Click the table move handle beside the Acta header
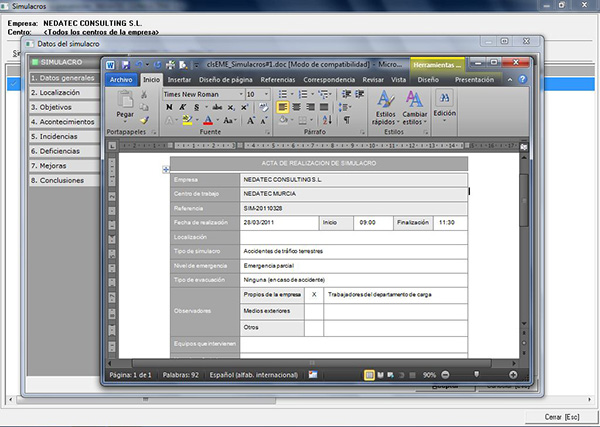Viewport: 600px width, 427px height. pyautogui.click(x=166, y=169)
